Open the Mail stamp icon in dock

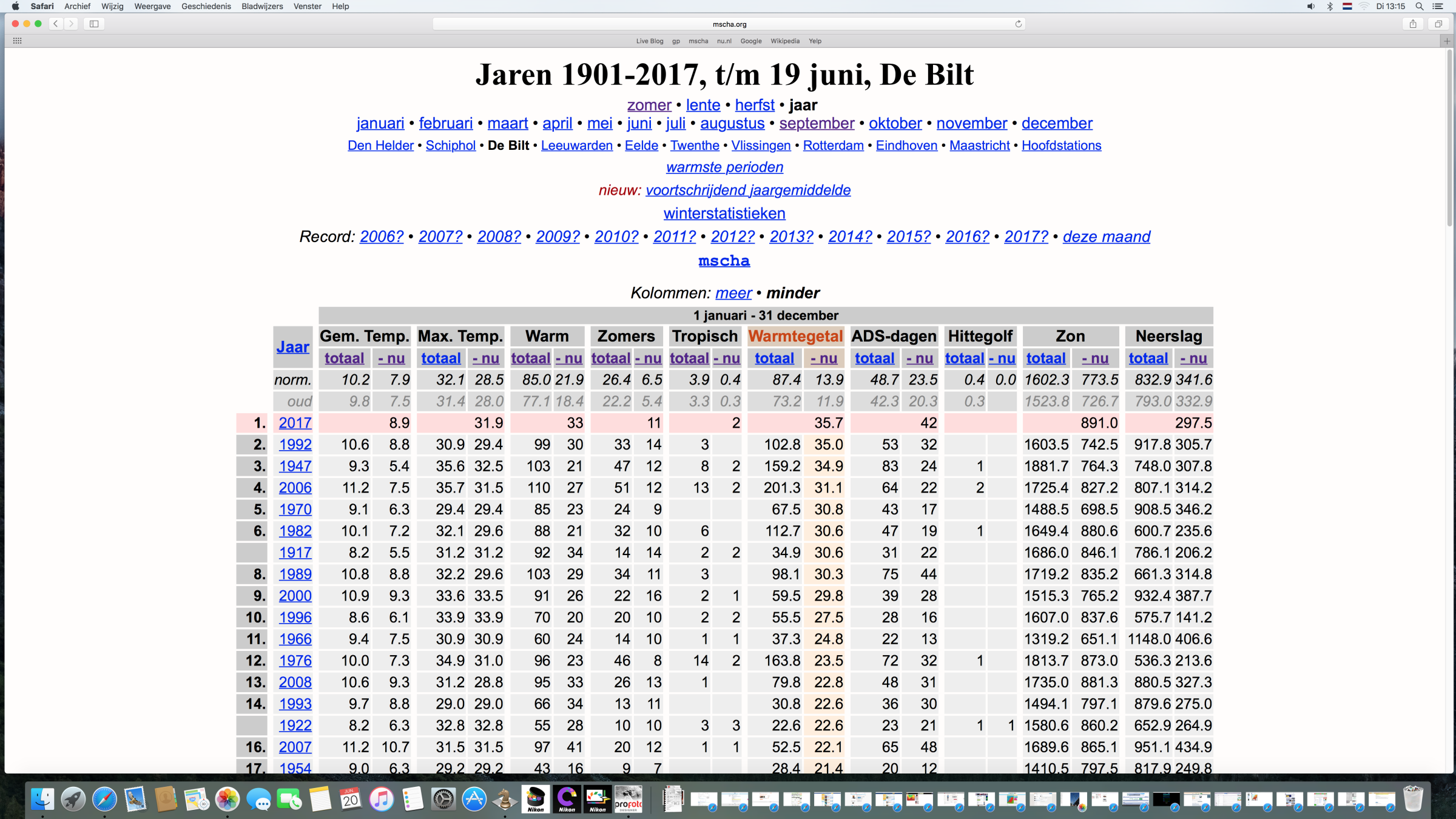point(135,799)
